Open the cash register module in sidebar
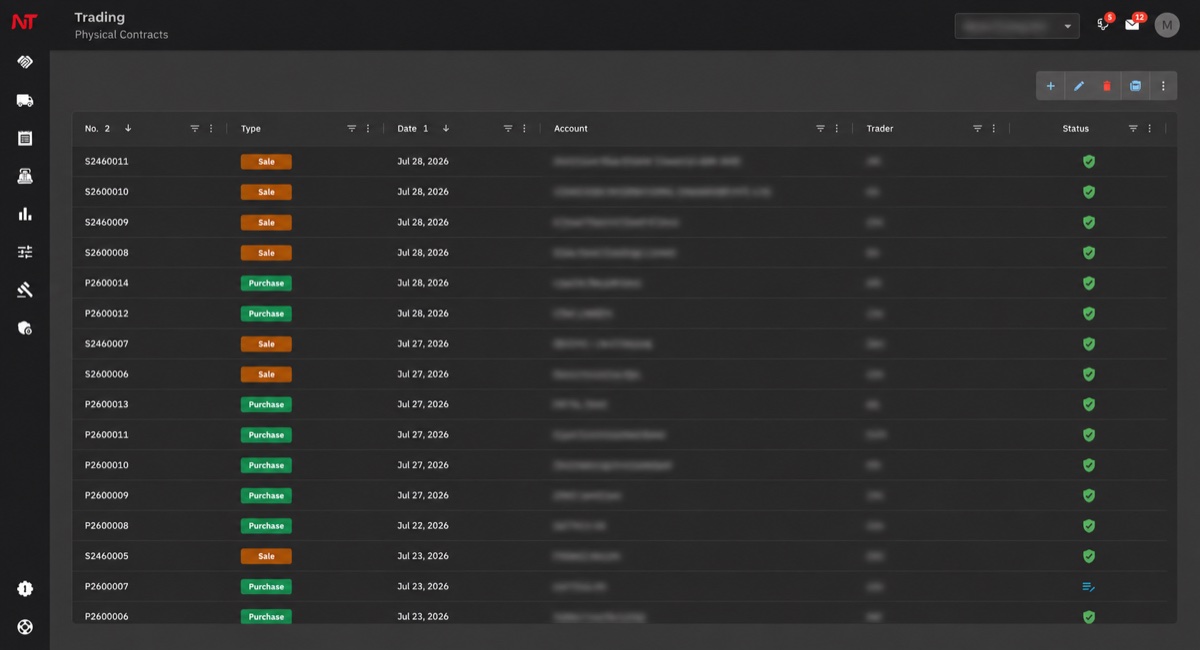This screenshot has height=650, width=1200. [x=25, y=176]
